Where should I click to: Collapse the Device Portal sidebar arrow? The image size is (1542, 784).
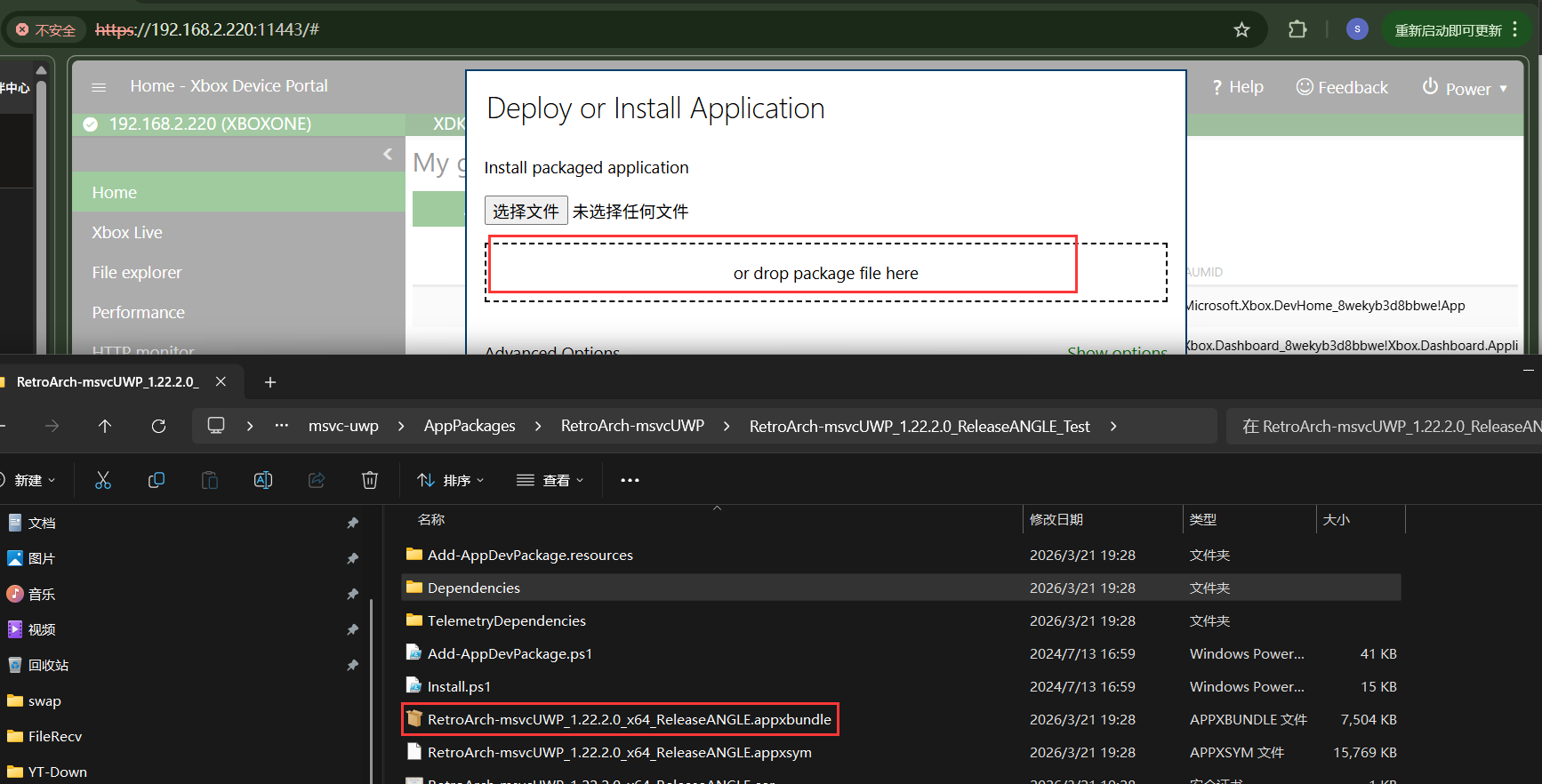click(388, 154)
